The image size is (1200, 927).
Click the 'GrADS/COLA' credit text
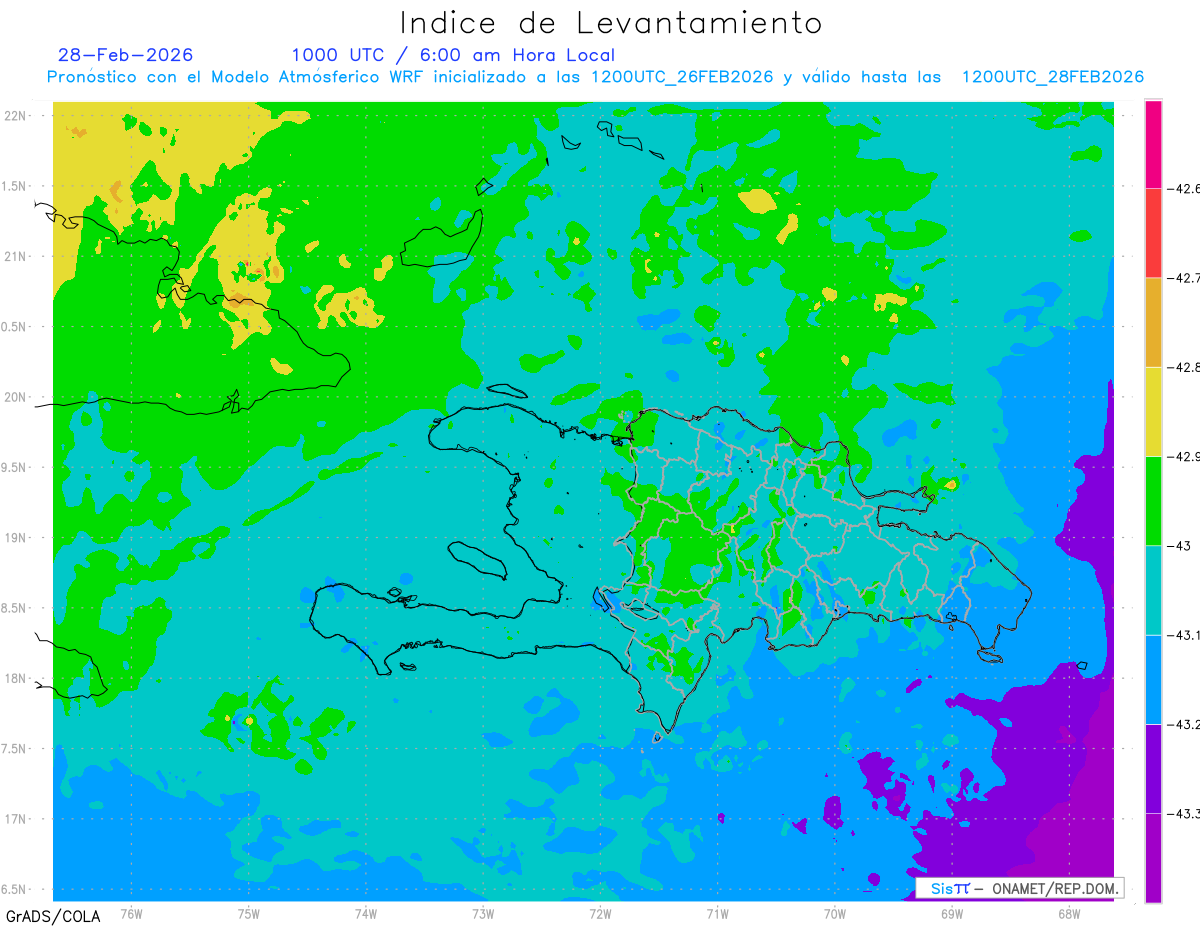coord(53,916)
